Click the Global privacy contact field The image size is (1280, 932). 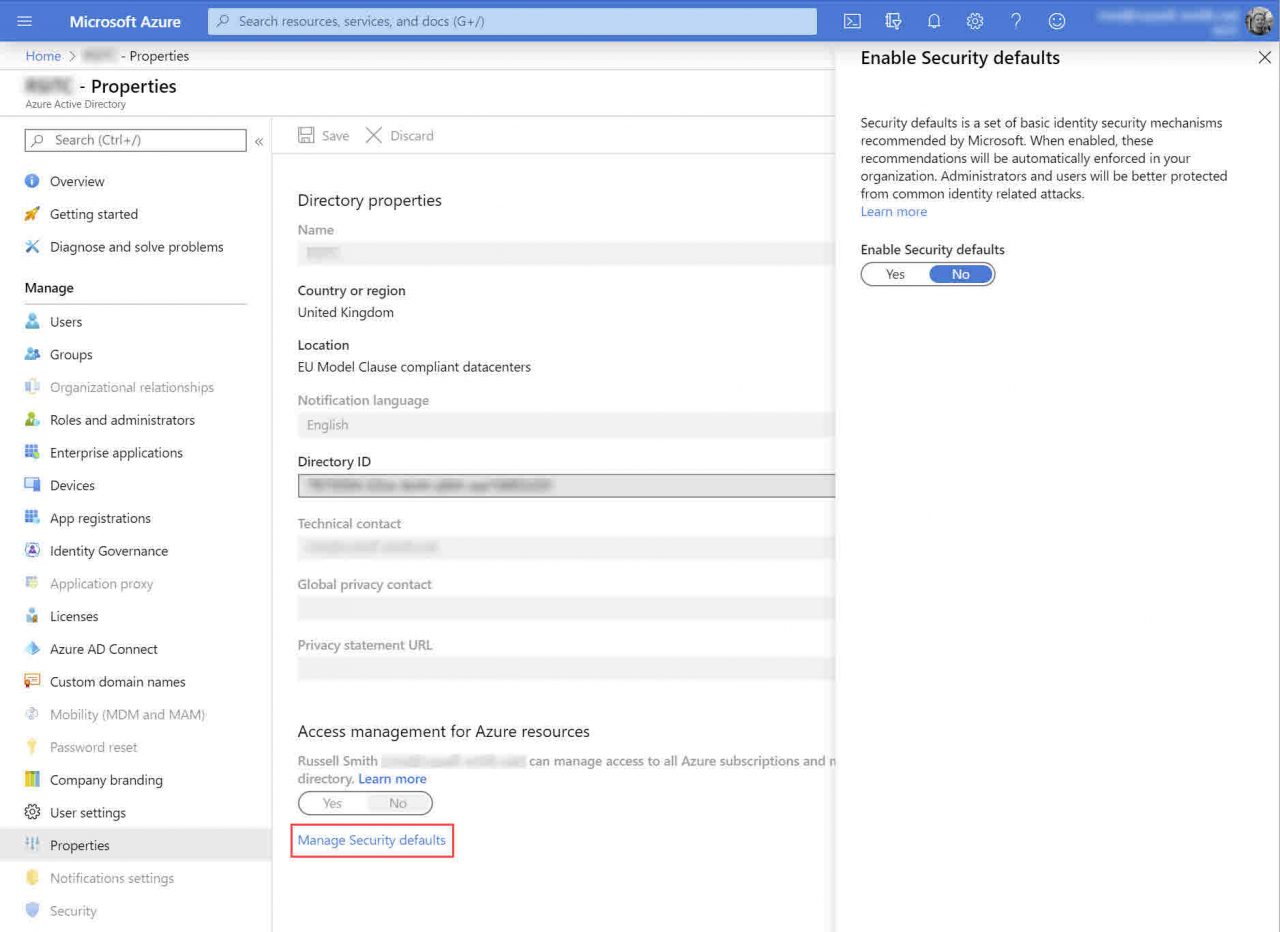(x=566, y=608)
